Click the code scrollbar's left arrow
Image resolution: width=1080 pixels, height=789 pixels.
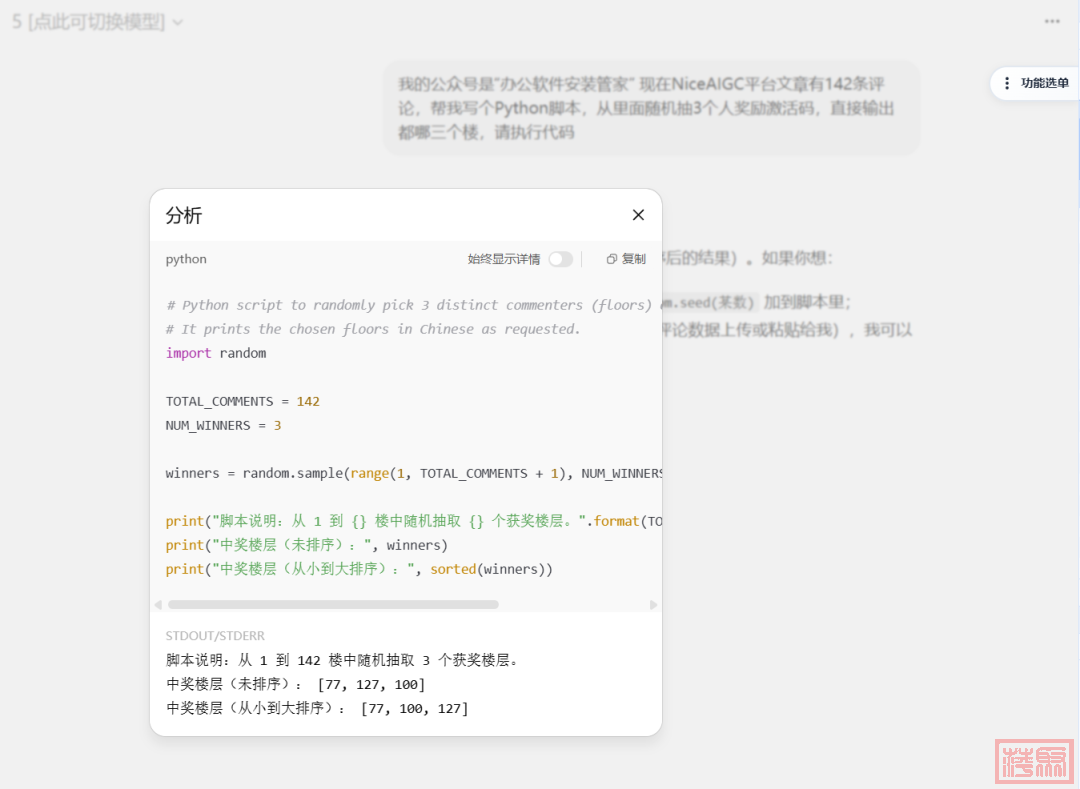tap(157, 604)
